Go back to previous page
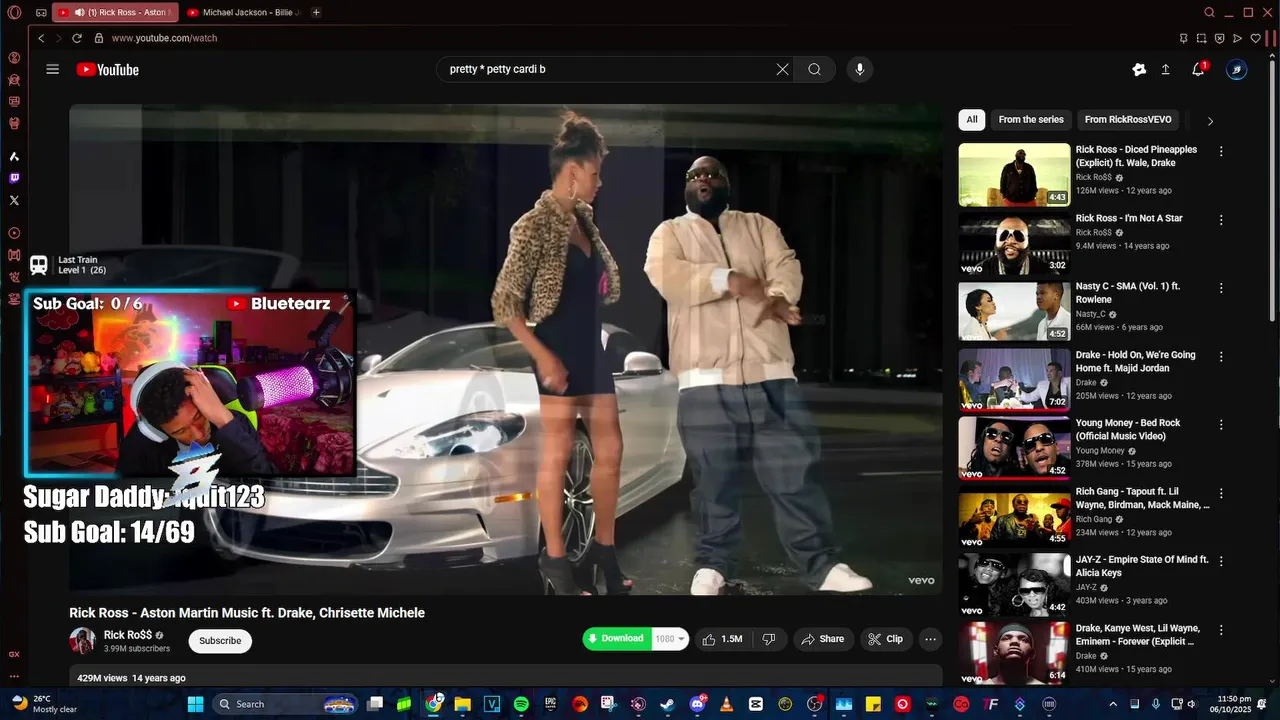The image size is (1280, 720). pos(41,38)
